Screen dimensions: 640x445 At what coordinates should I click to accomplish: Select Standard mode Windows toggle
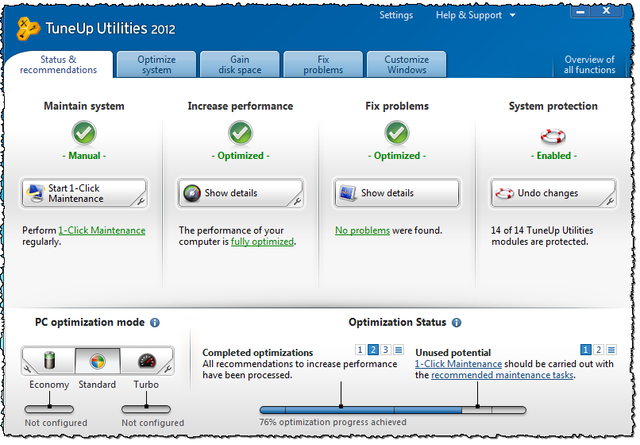point(98,361)
